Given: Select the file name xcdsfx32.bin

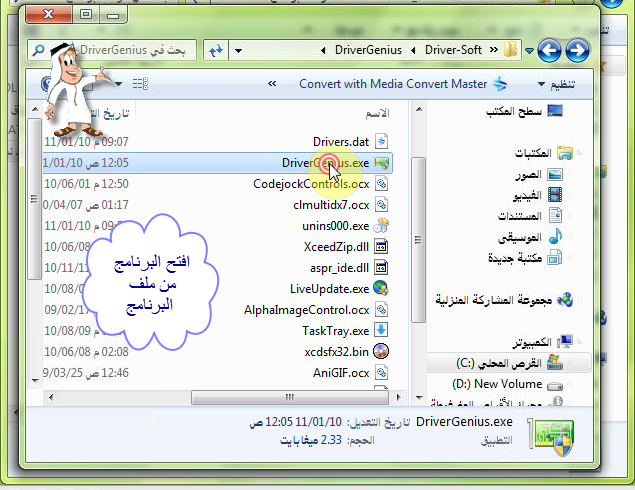Looking at the screenshot, I should pos(337,352).
